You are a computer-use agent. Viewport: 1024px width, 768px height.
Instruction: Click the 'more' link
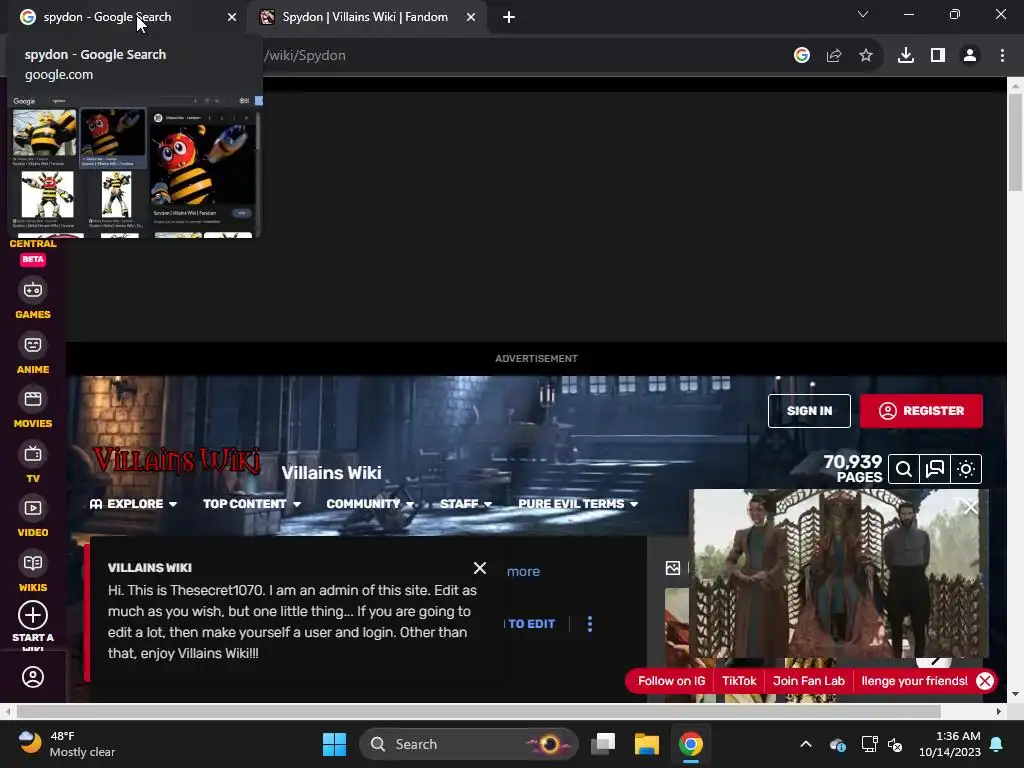pos(523,571)
